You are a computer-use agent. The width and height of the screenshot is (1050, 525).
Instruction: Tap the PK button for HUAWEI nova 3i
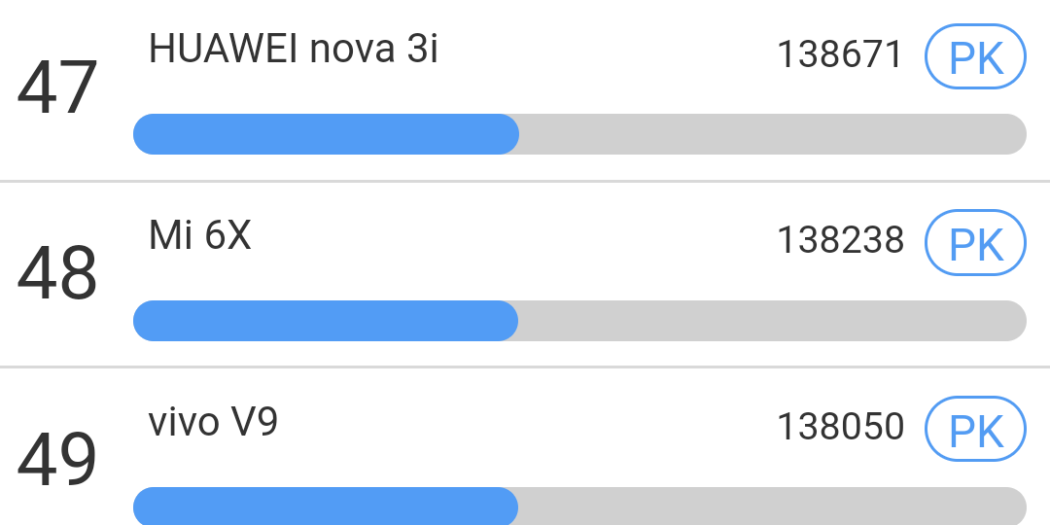click(x=975, y=59)
